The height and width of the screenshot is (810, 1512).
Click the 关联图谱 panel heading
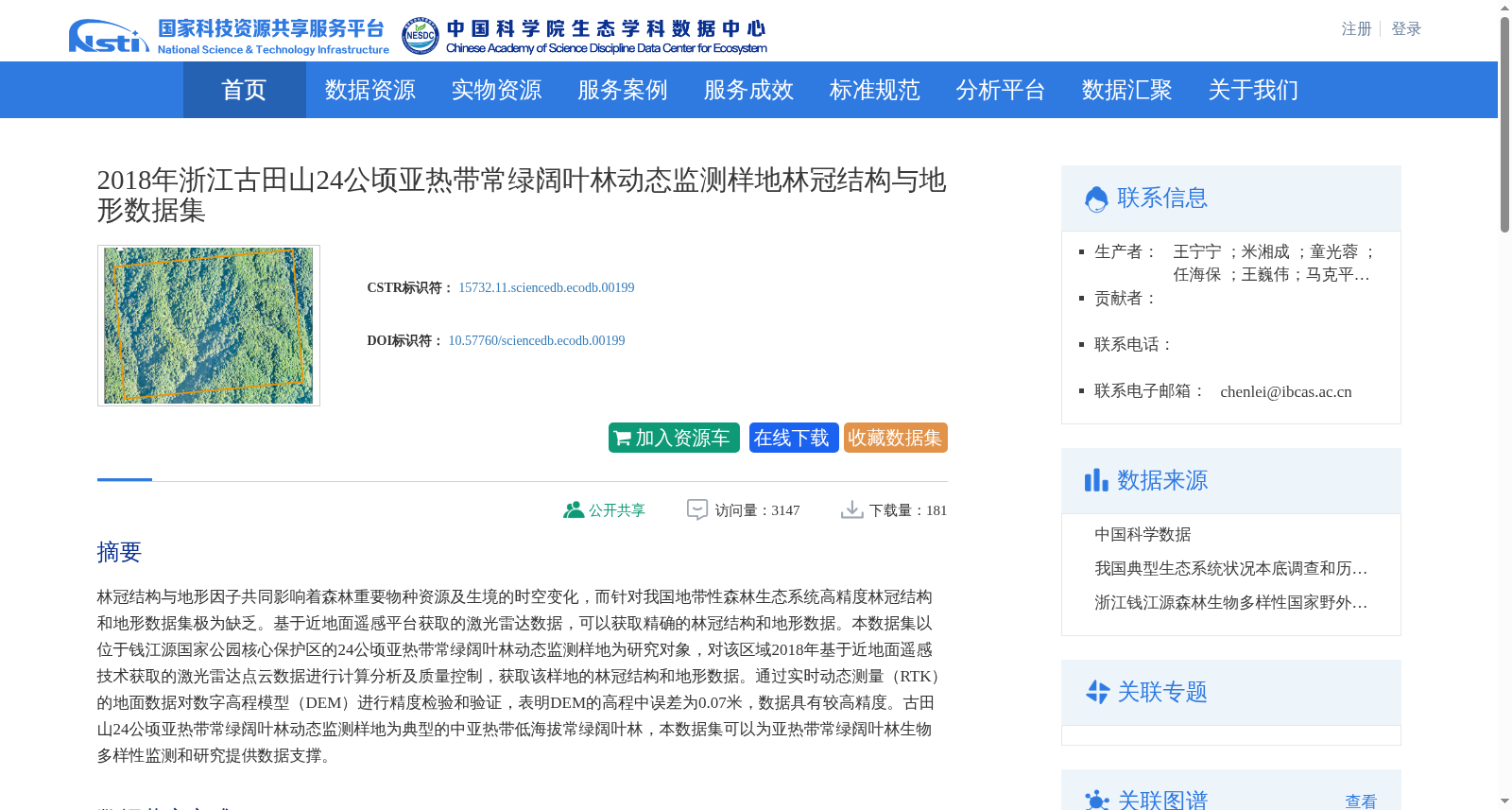1162,800
